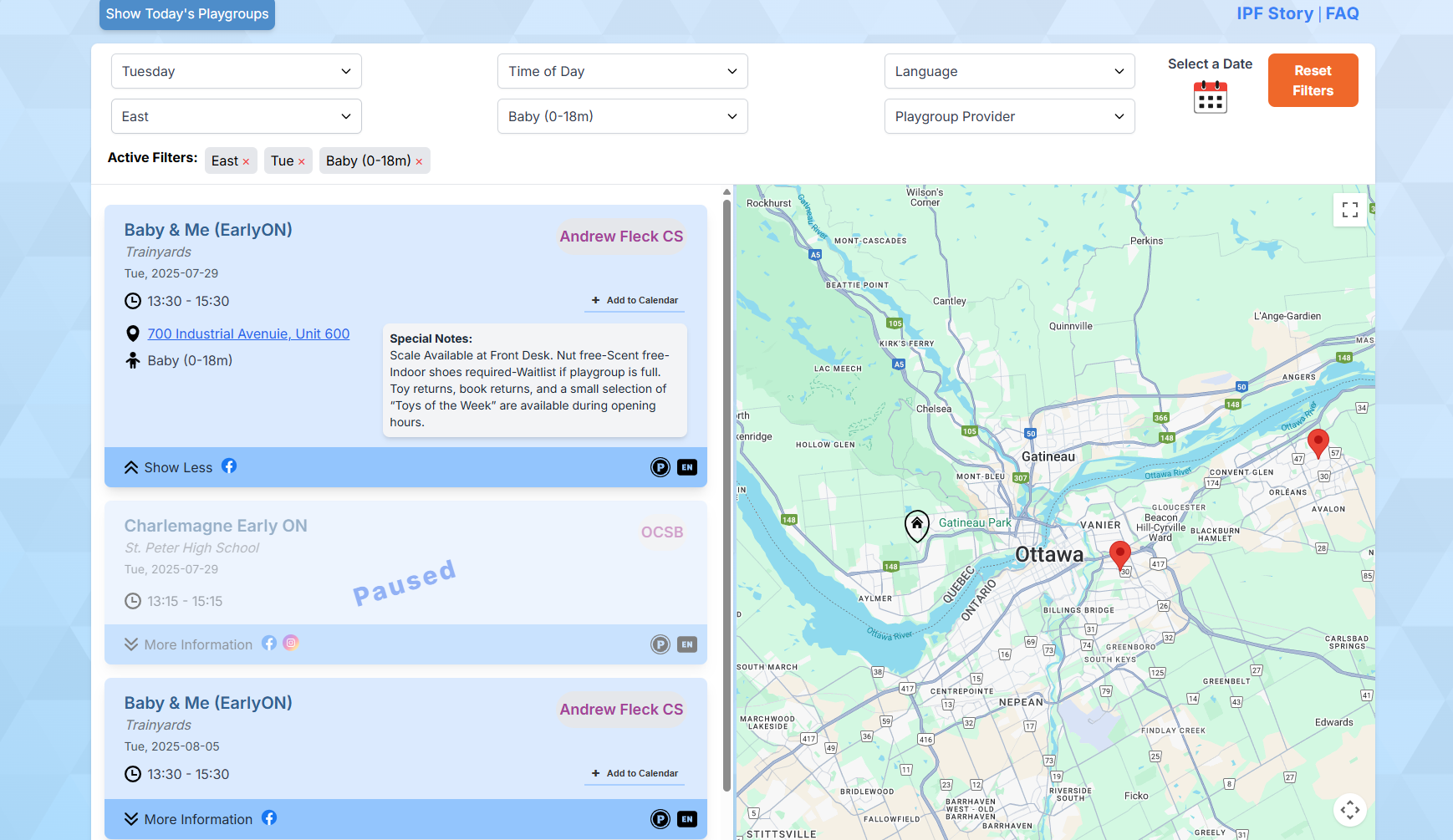Expand More Information on 2025-08-05 card
This screenshot has width=1453, height=840.
(x=188, y=819)
